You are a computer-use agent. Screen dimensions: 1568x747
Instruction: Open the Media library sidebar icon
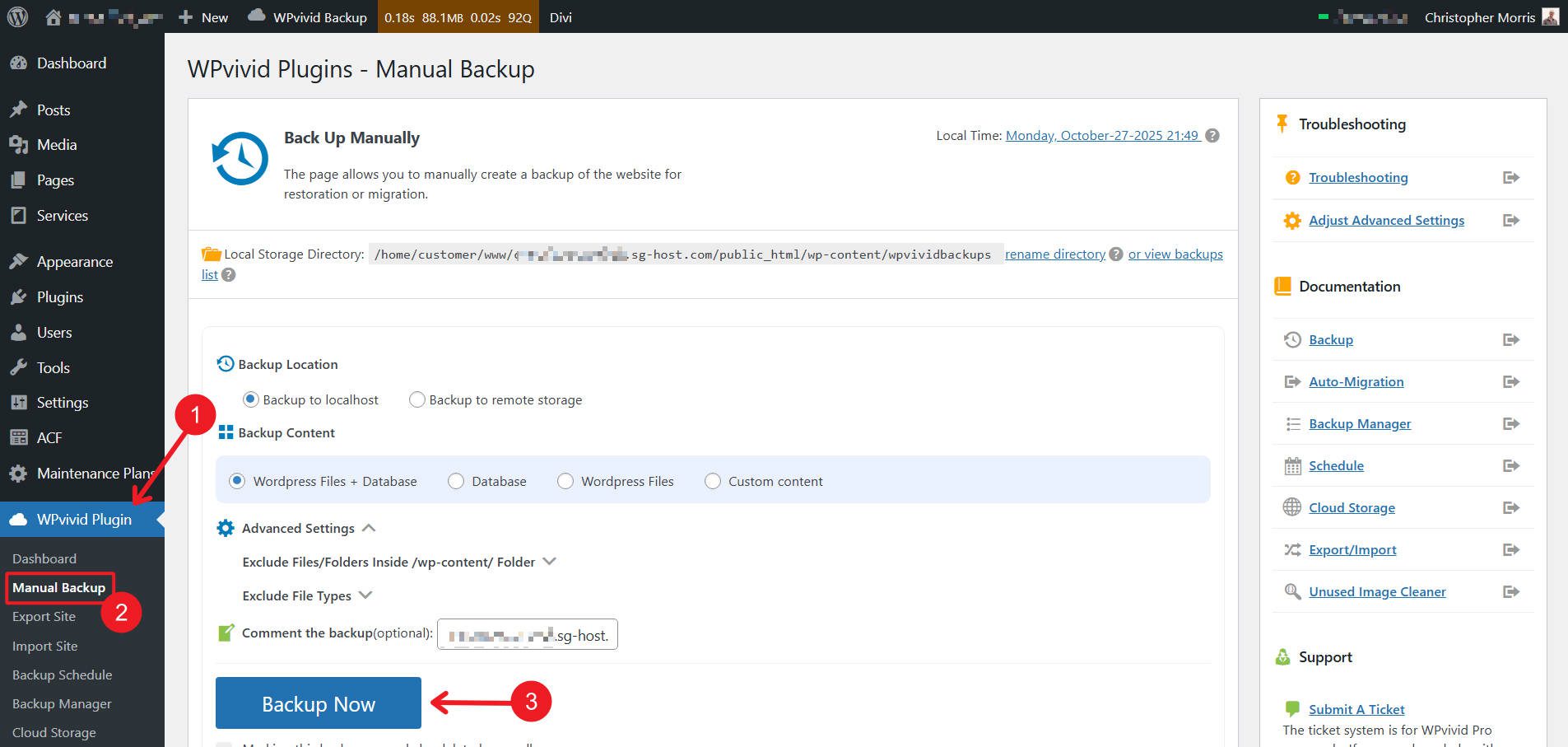coord(20,144)
